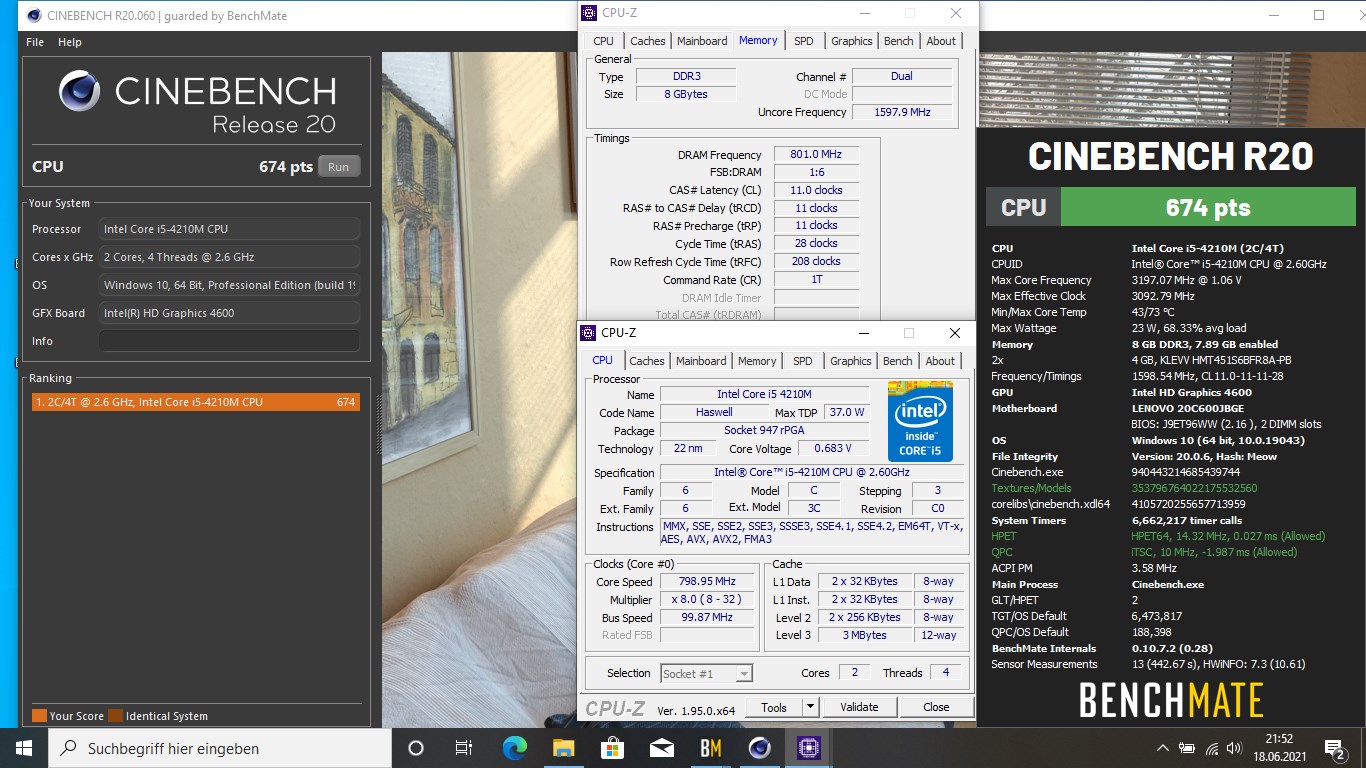Open Cinebench Help menu
The height and width of the screenshot is (768, 1366).
click(x=70, y=42)
